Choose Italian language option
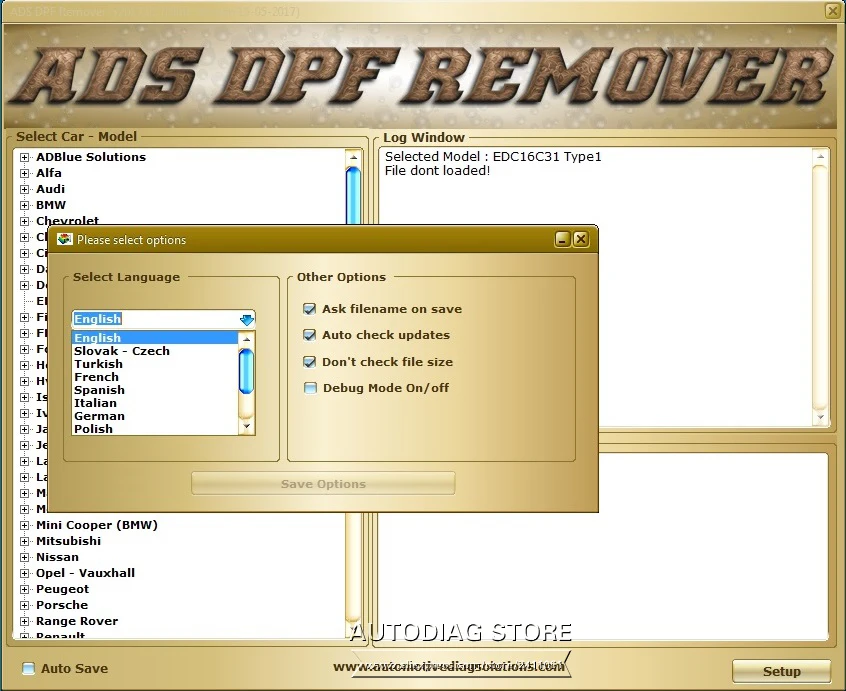This screenshot has width=846, height=691. 154,403
